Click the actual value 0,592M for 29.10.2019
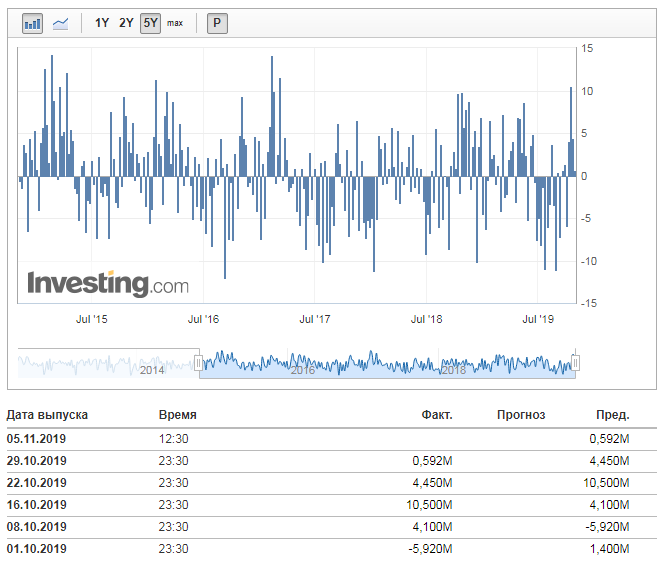Screen dimensions: 672x563 tap(432, 461)
